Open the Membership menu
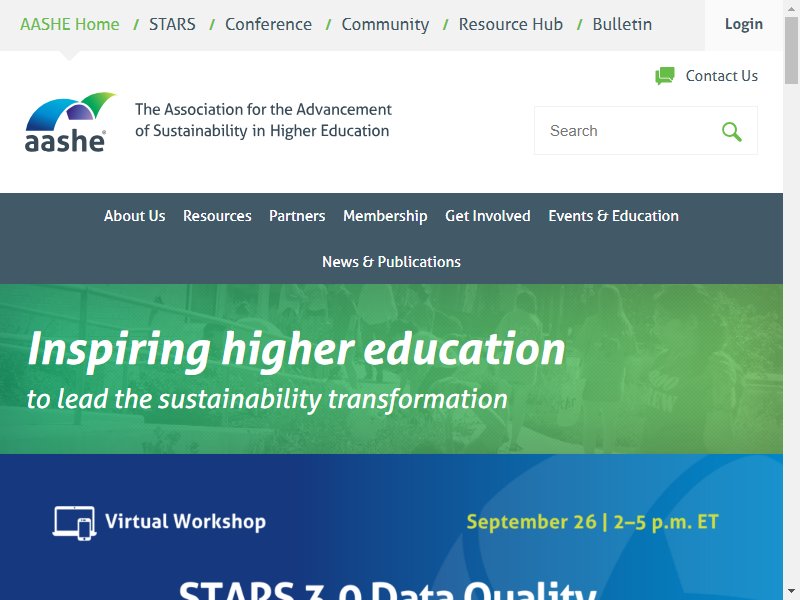800x600 pixels. point(385,216)
